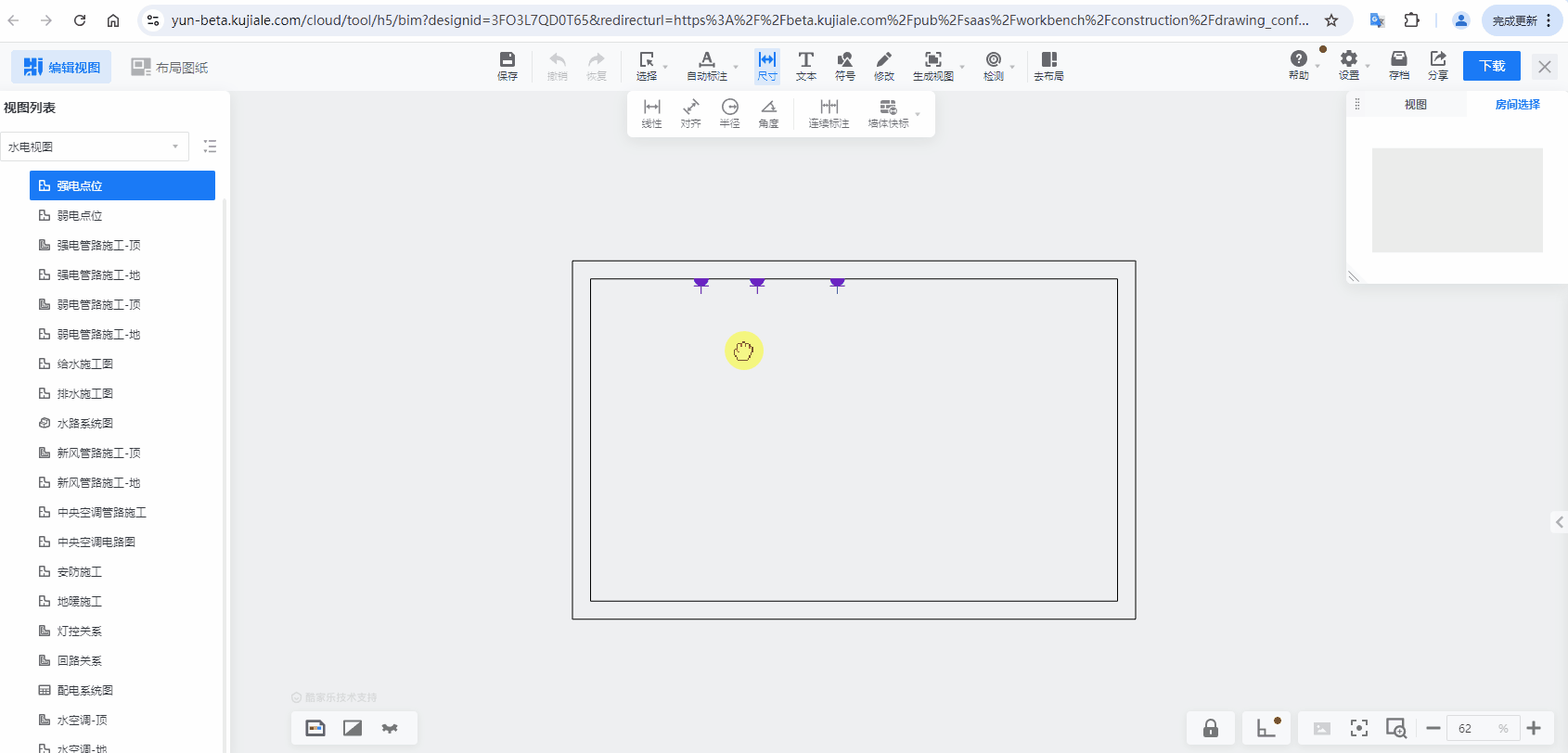The image size is (1568, 753).
Task: Toggle the lock icon in bottom bar
Action: coord(1210,728)
